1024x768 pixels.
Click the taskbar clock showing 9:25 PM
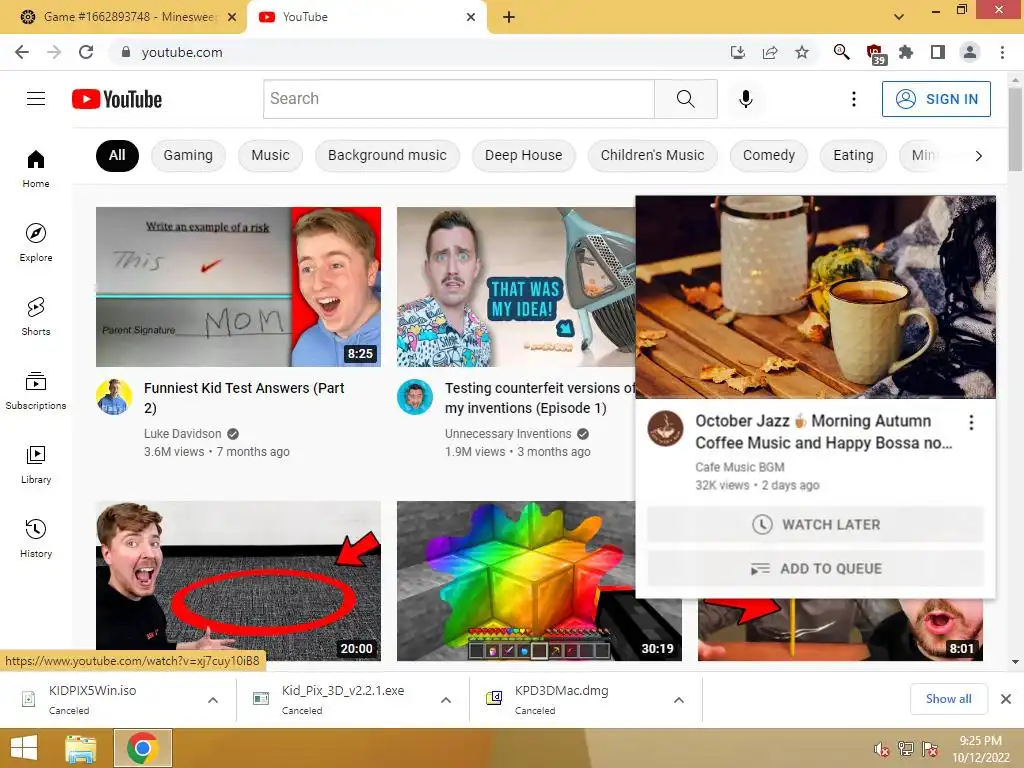pos(980,749)
